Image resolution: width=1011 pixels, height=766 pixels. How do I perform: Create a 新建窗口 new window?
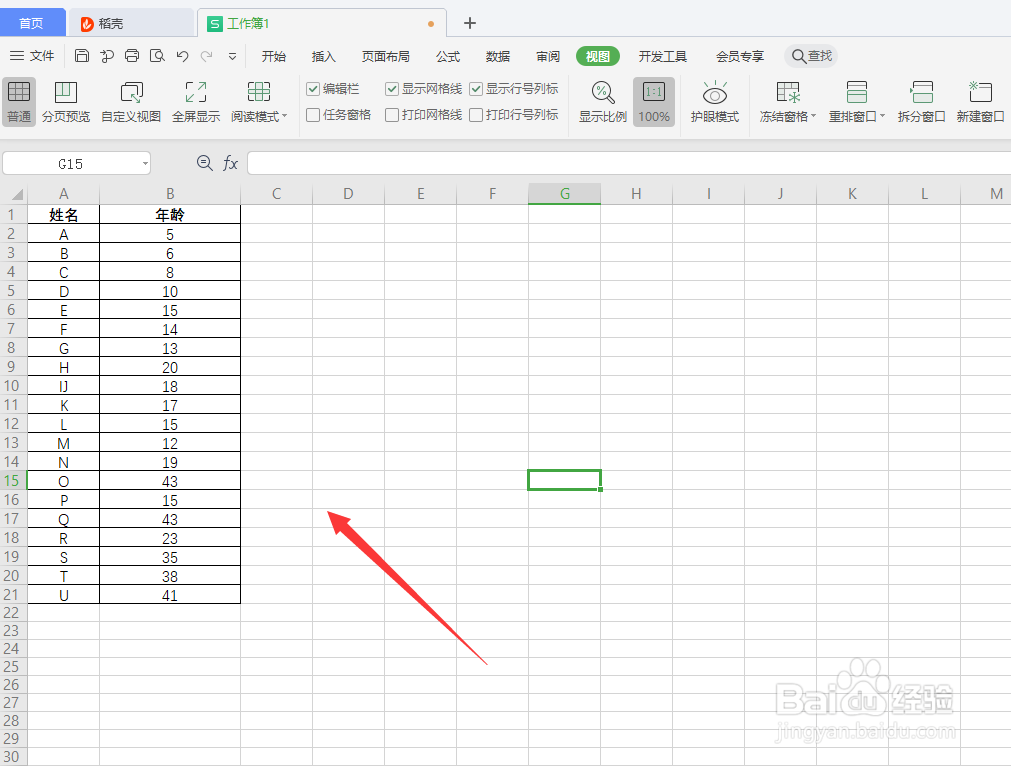[x=980, y=101]
